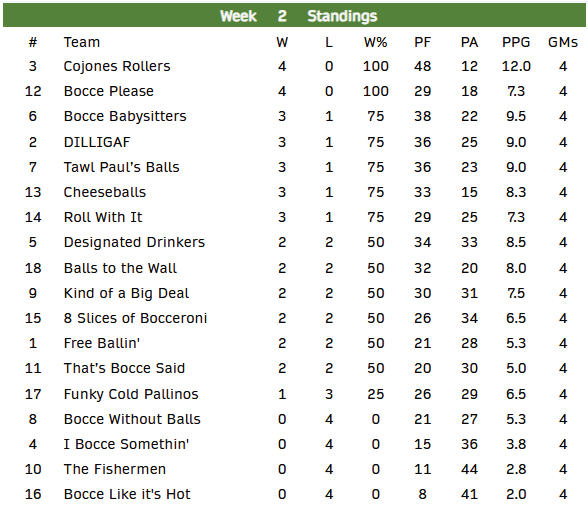Image resolution: width=588 pixels, height=517 pixels.
Task: Select 8 Slices of Bocceroni team
Action: pyautogui.click(x=135, y=318)
